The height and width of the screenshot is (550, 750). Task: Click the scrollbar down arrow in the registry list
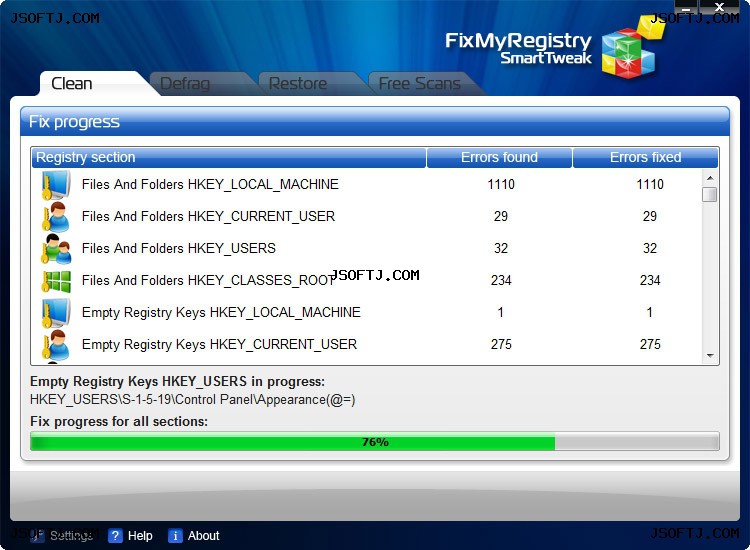pos(710,355)
